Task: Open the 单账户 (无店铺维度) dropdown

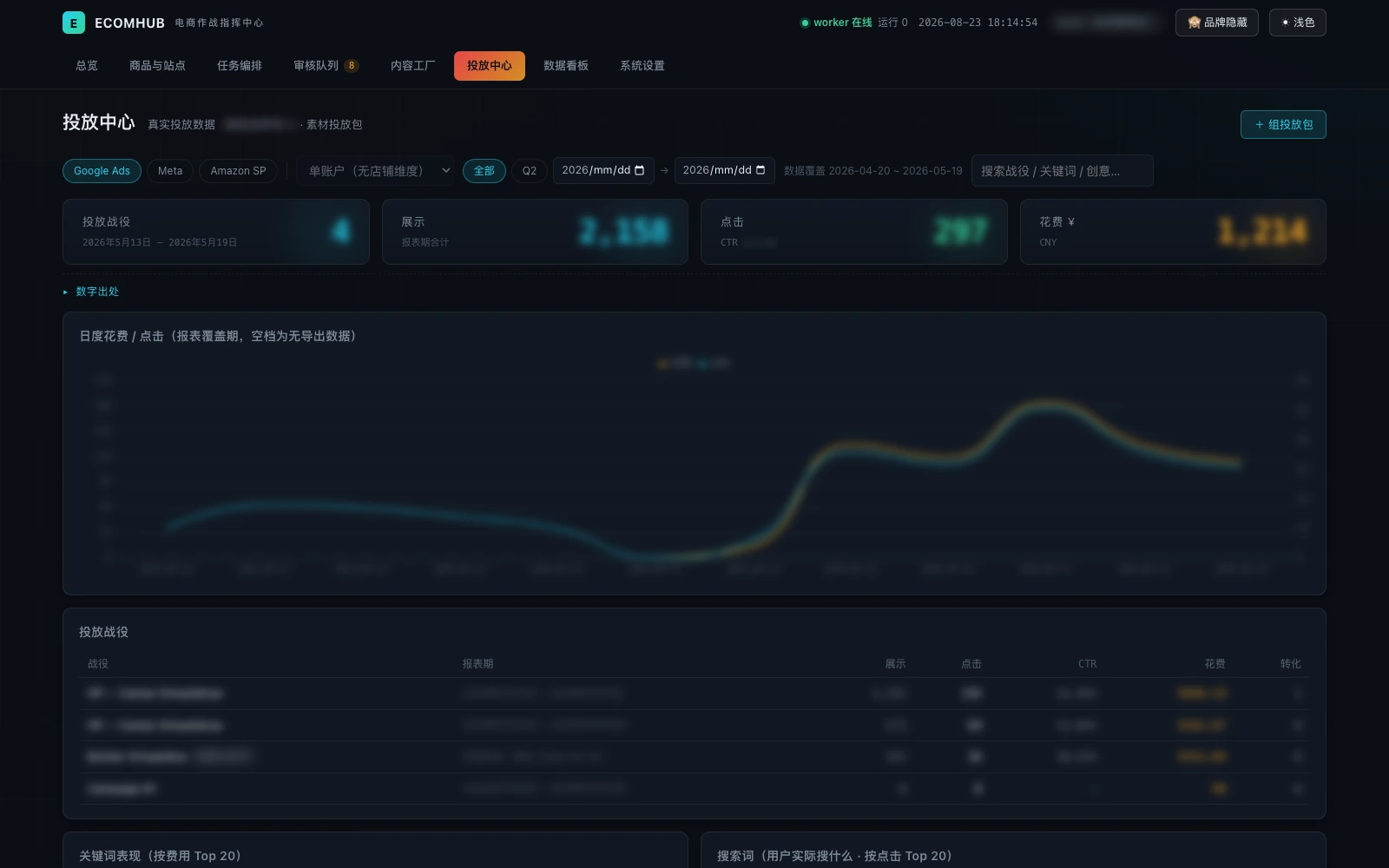Action: coord(376,171)
